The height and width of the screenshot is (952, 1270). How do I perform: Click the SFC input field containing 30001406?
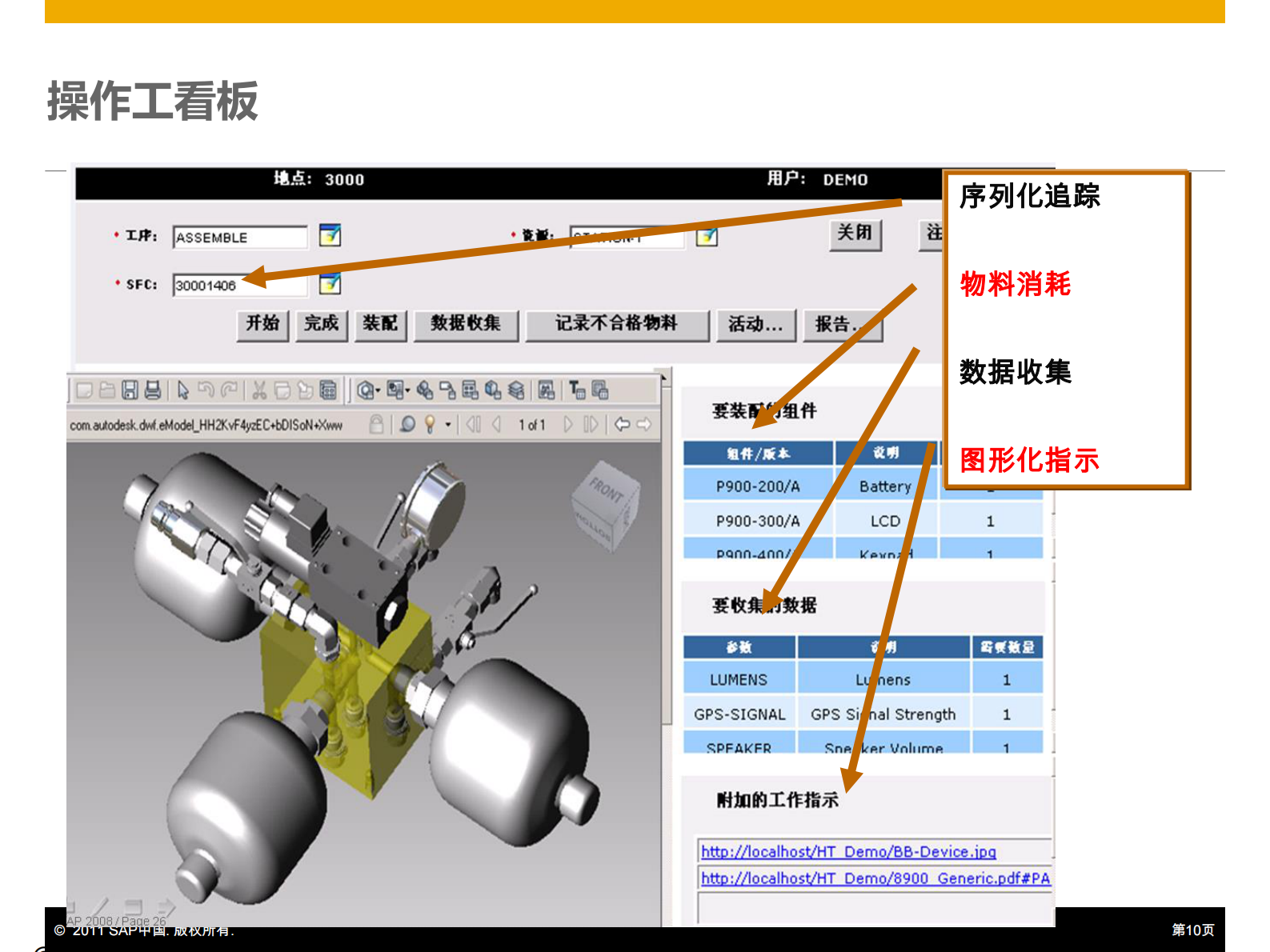[x=240, y=285]
